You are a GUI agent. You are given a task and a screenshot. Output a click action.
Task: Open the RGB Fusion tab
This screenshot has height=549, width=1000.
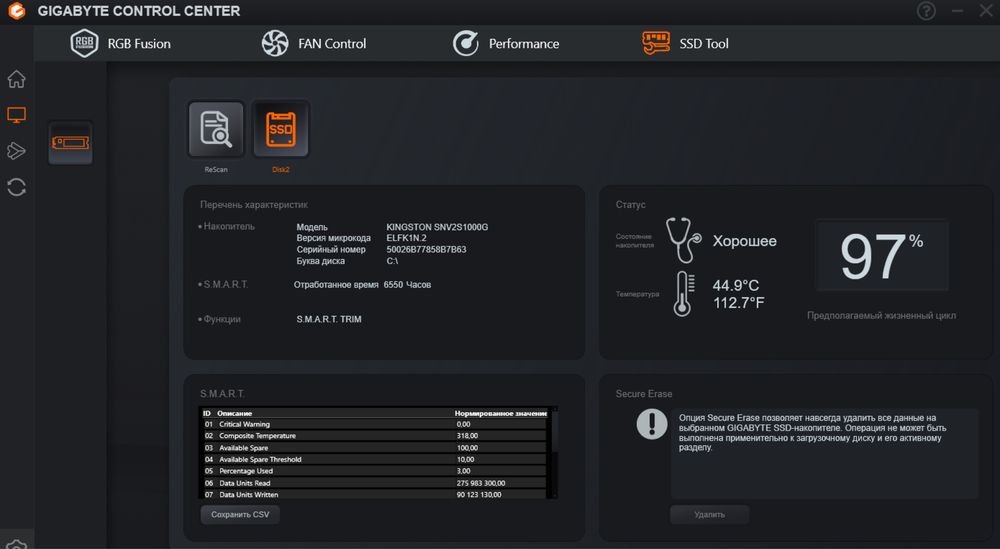point(121,43)
